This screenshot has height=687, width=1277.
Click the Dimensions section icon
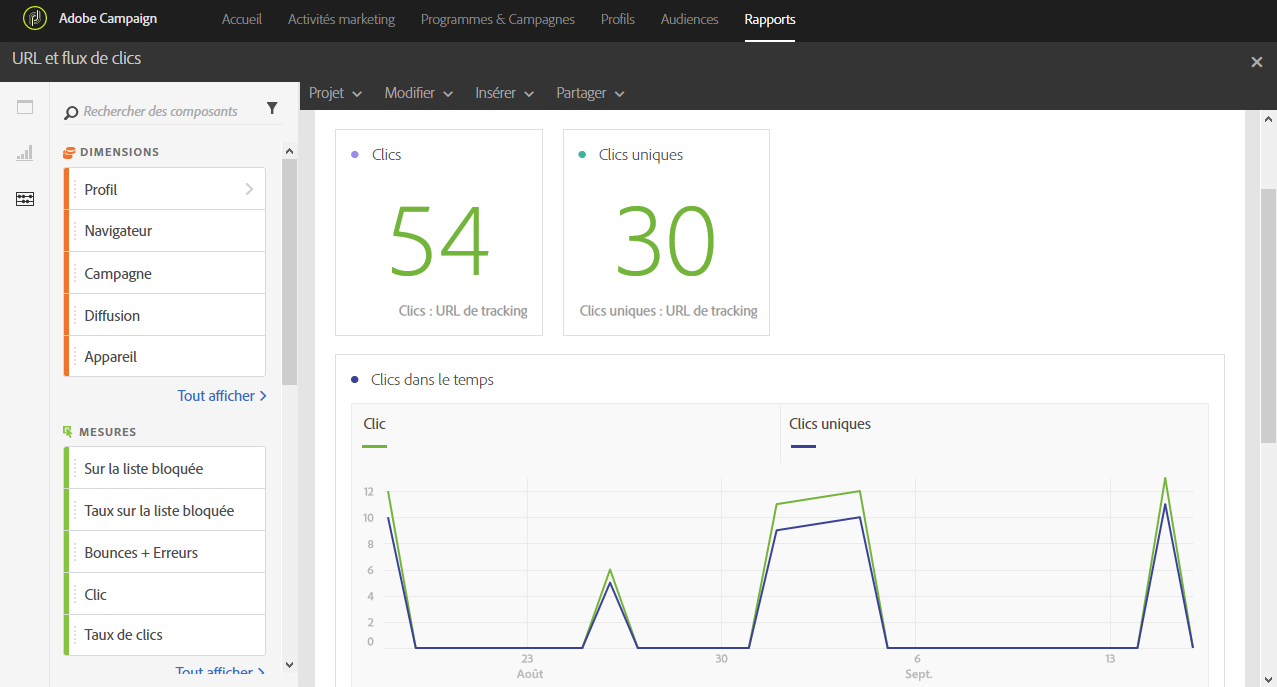click(69, 153)
